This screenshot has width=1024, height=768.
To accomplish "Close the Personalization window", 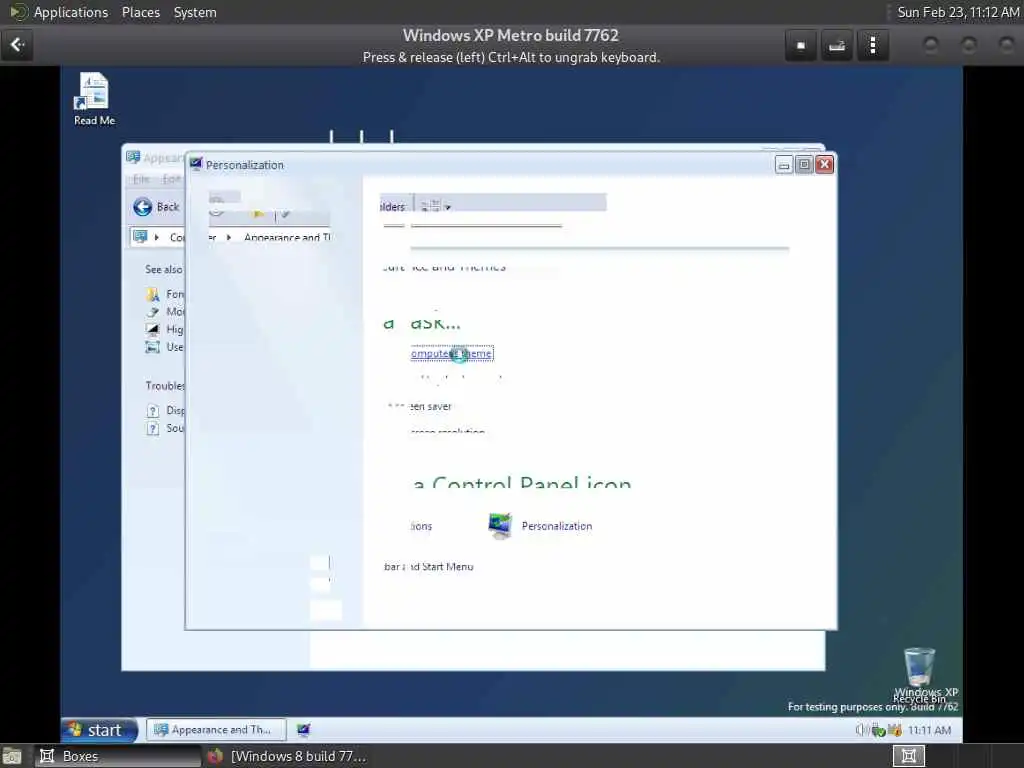I will [x=824, y=165].
